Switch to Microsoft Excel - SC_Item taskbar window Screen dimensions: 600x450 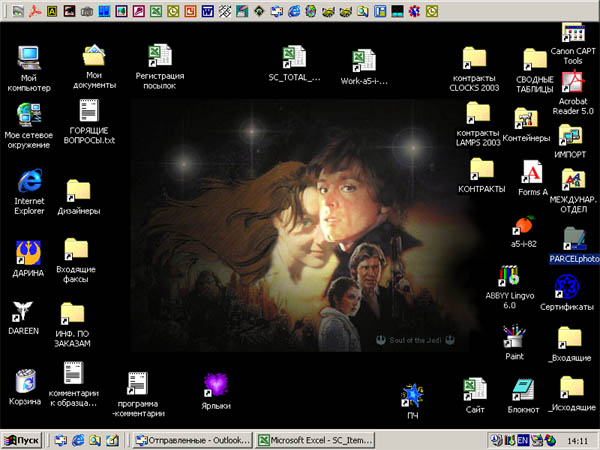point(315,440)
